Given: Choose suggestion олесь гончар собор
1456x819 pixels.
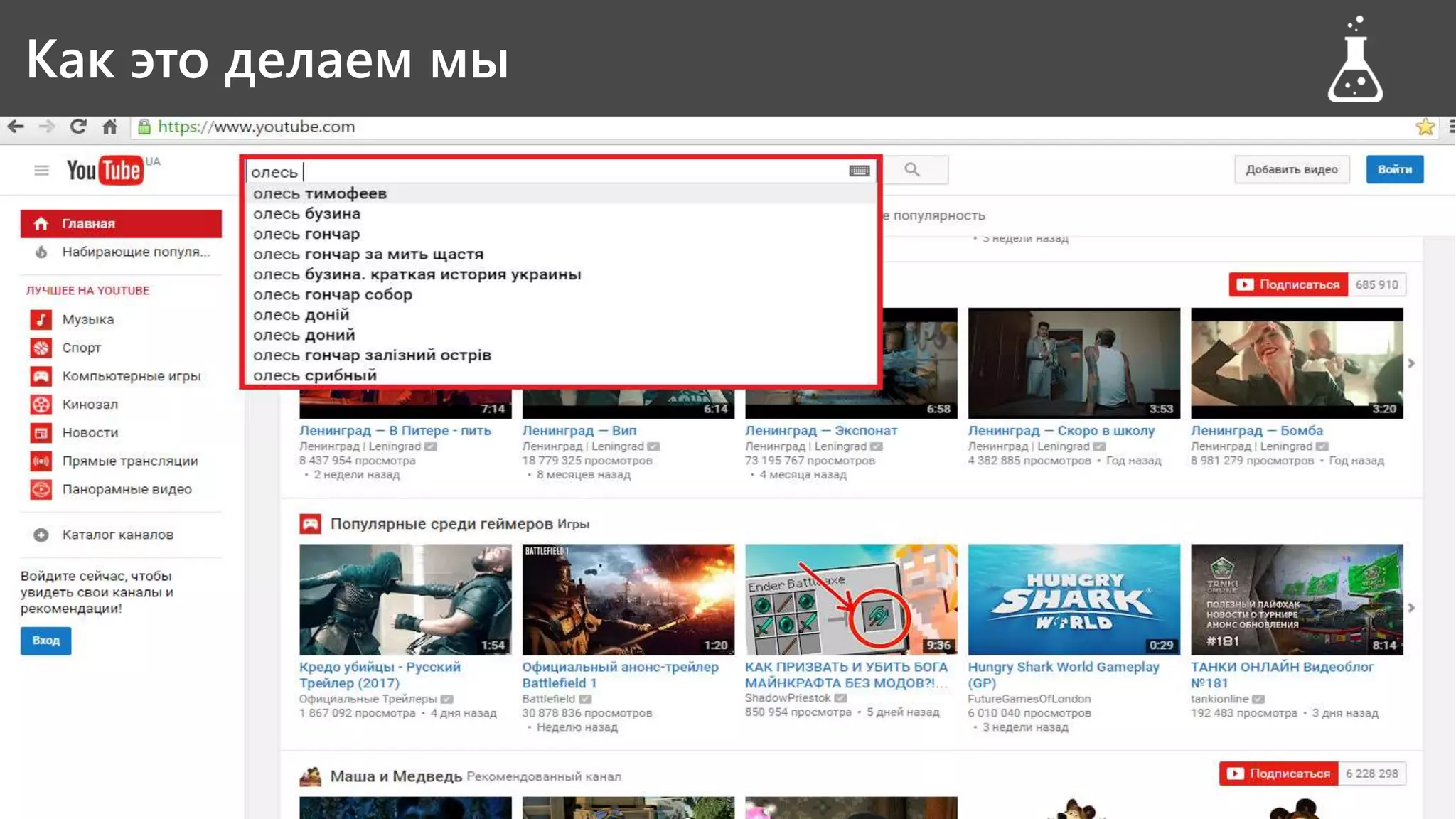Looking at the screenshot, I should click(562, 294).
